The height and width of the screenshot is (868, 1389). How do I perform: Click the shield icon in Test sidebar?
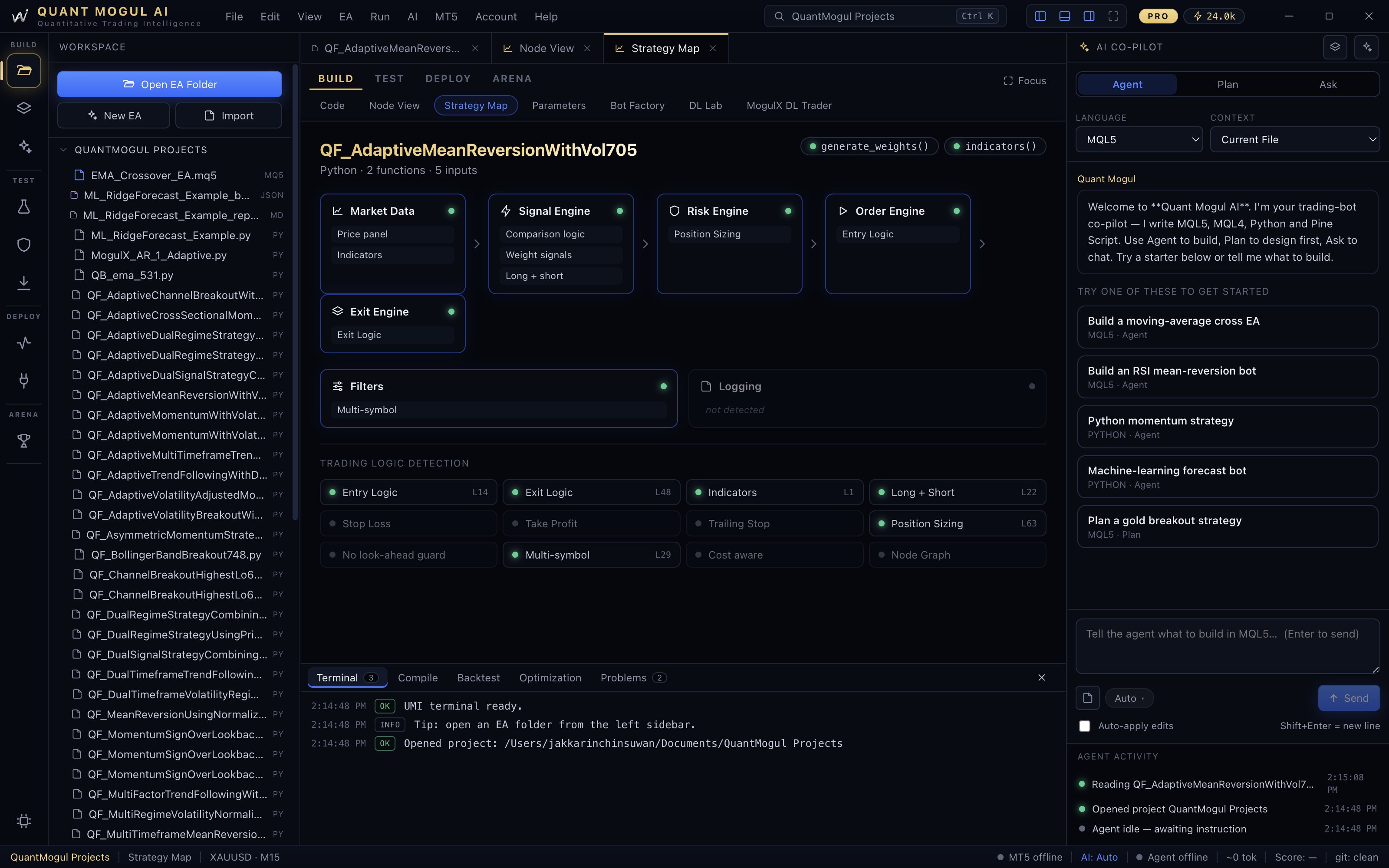(x=23, y=244)
